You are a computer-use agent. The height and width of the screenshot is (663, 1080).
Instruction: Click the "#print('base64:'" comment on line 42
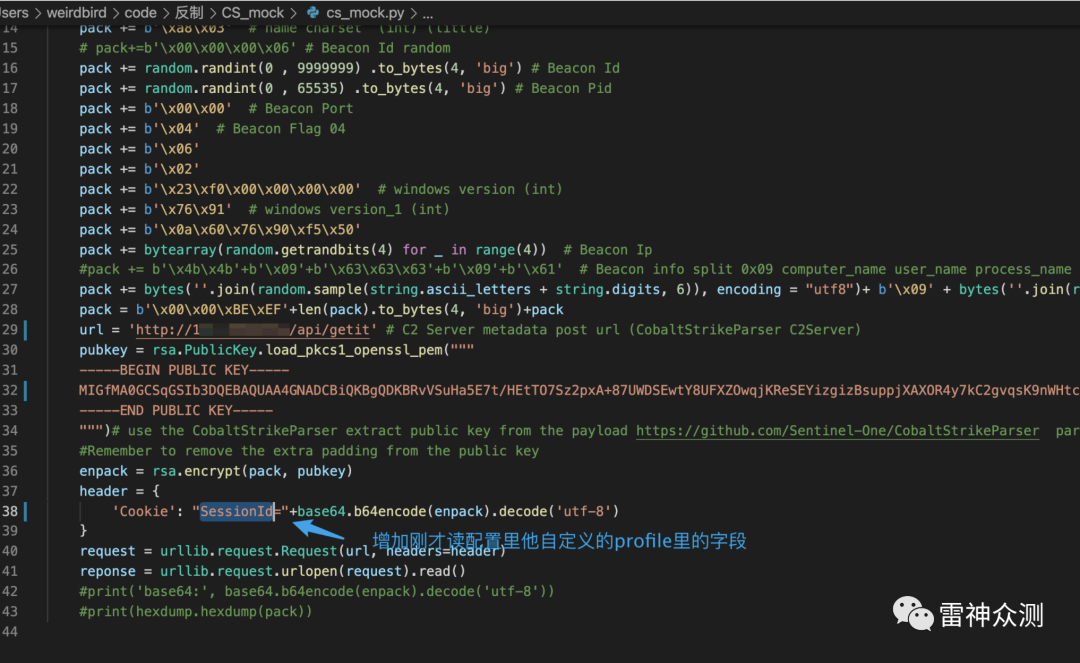coord(148,592)
